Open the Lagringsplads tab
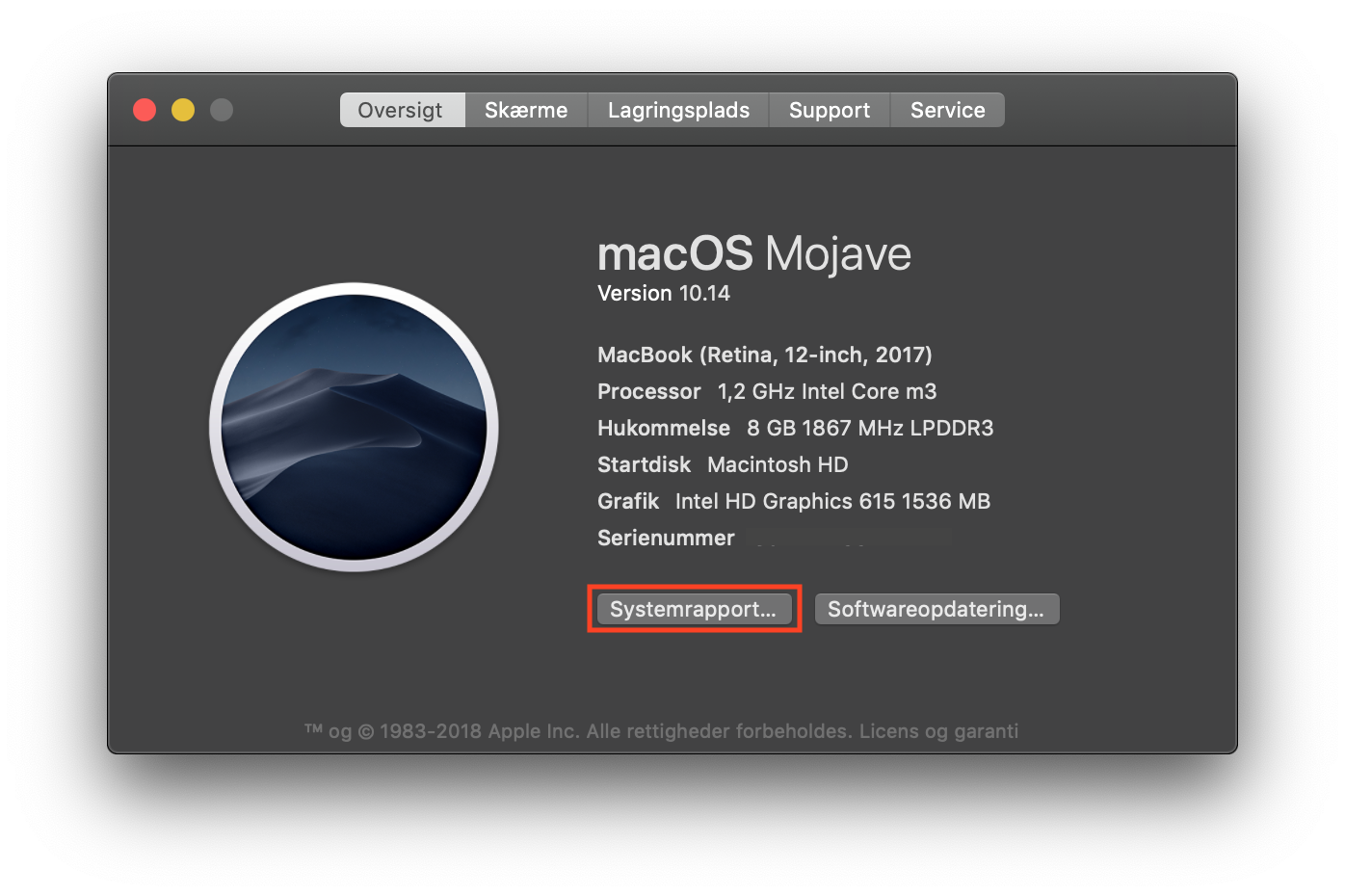 pos(678,110)
